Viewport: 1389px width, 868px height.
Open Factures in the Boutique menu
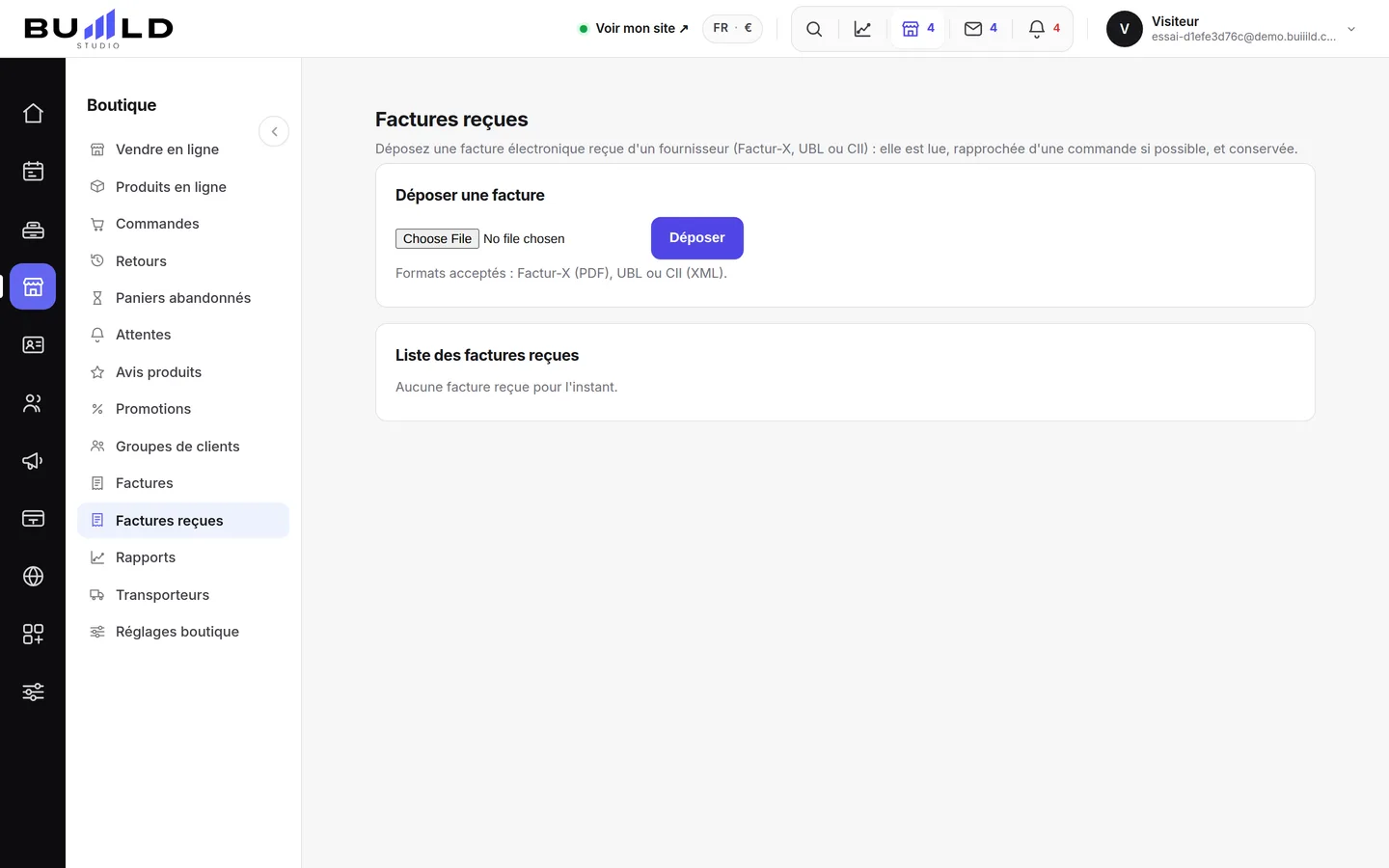182,483
